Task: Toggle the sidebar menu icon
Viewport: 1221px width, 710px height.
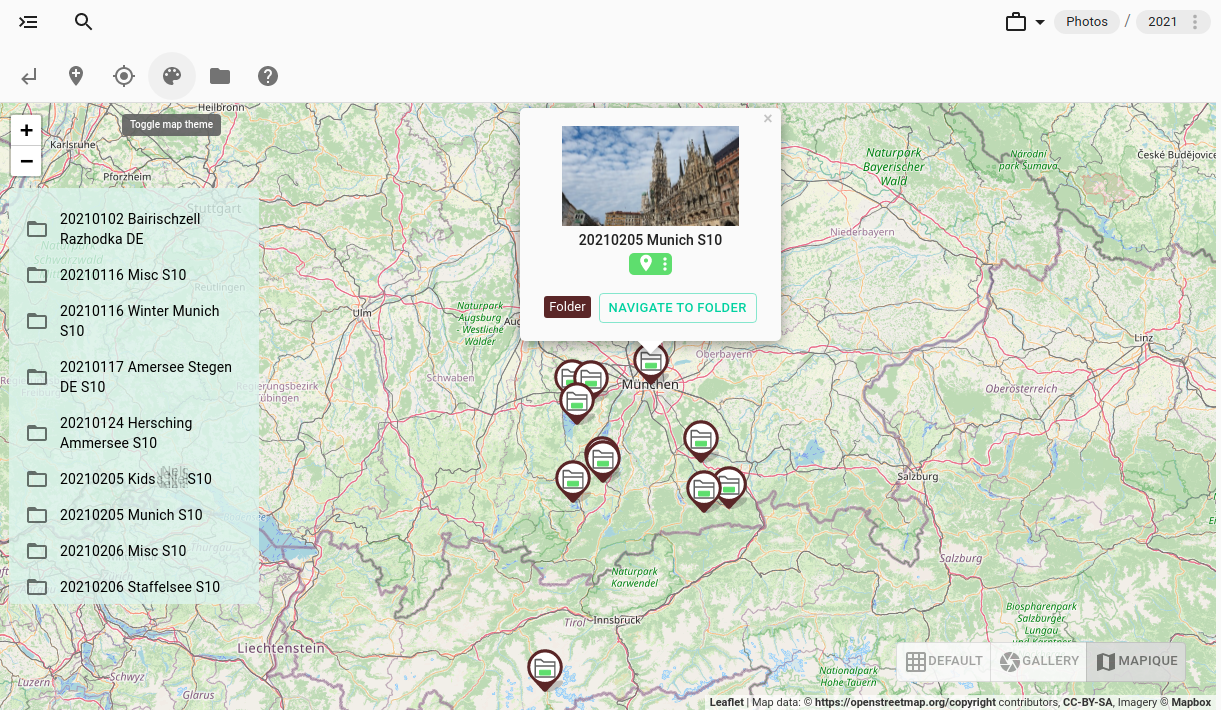Action: [x=29, y=22]
